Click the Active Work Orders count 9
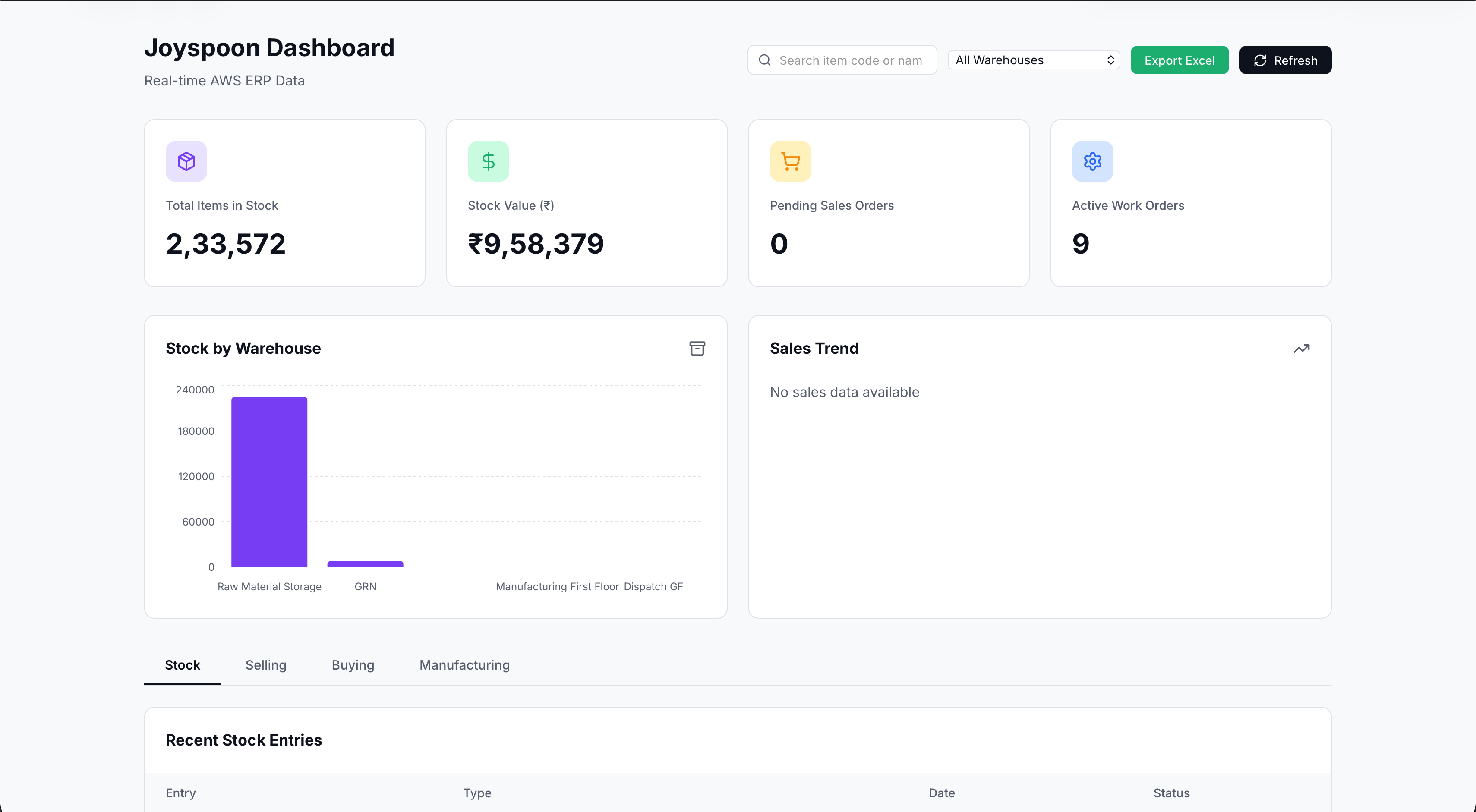 tap(1081, 244)
